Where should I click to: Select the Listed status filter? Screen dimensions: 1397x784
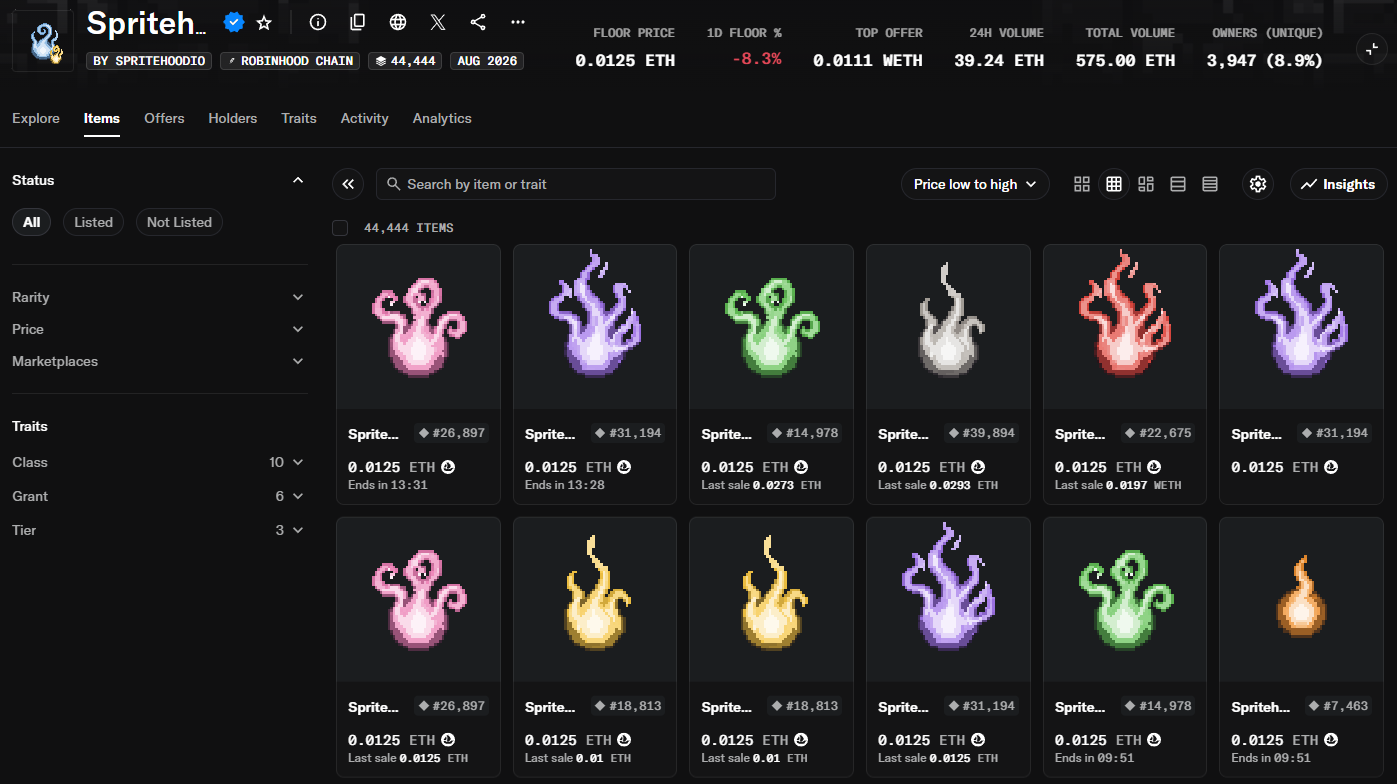[93, 222]
